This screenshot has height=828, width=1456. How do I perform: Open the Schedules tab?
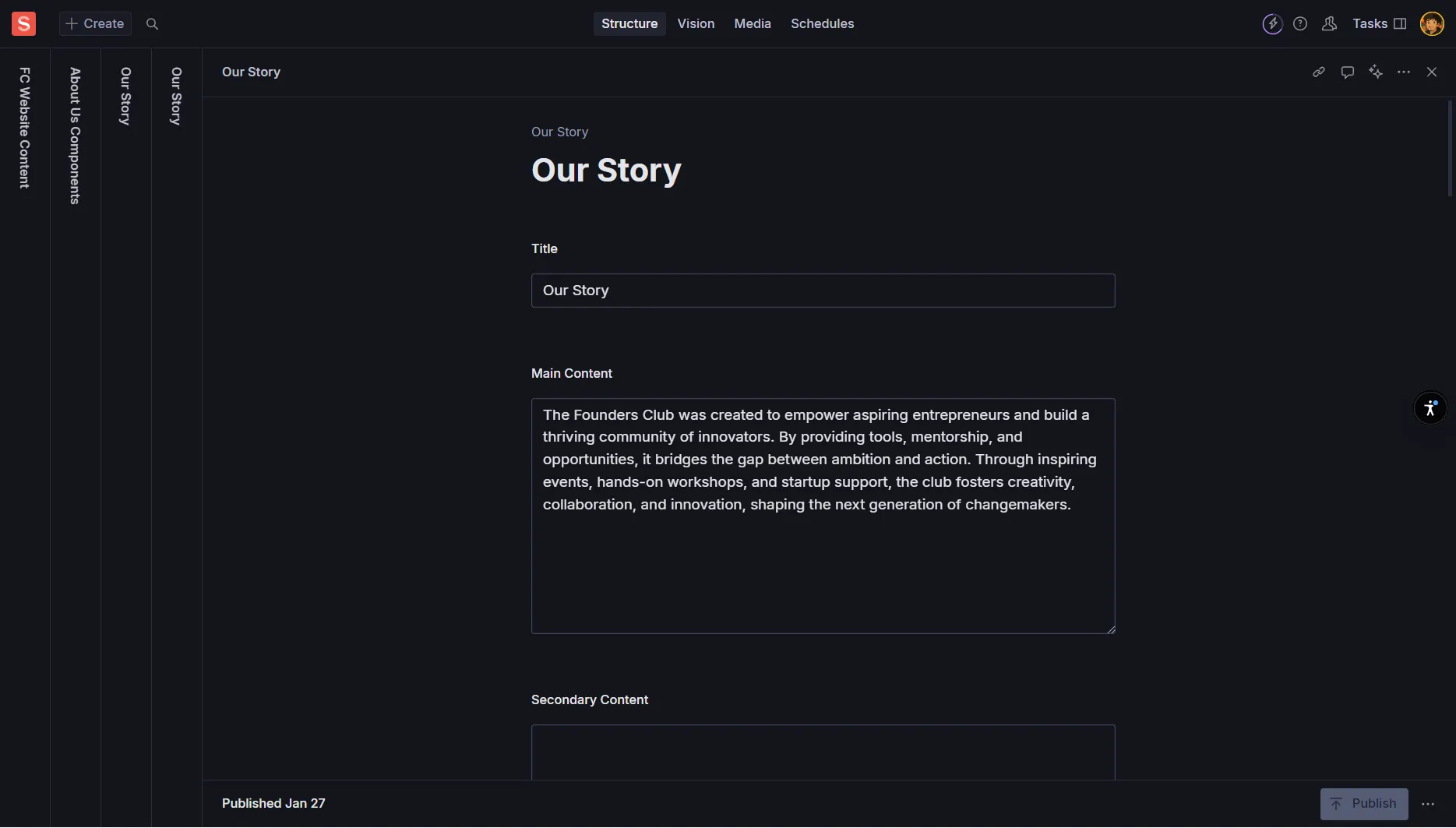coord(822,24)
